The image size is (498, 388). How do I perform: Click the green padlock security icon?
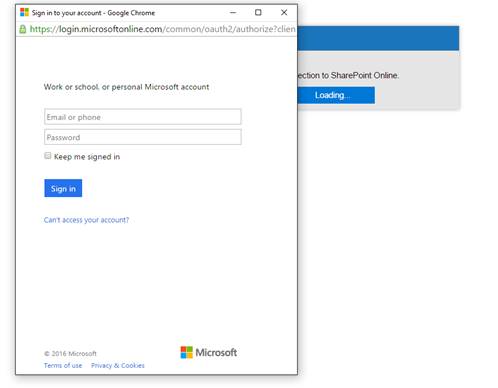click(x=23, y=29)
